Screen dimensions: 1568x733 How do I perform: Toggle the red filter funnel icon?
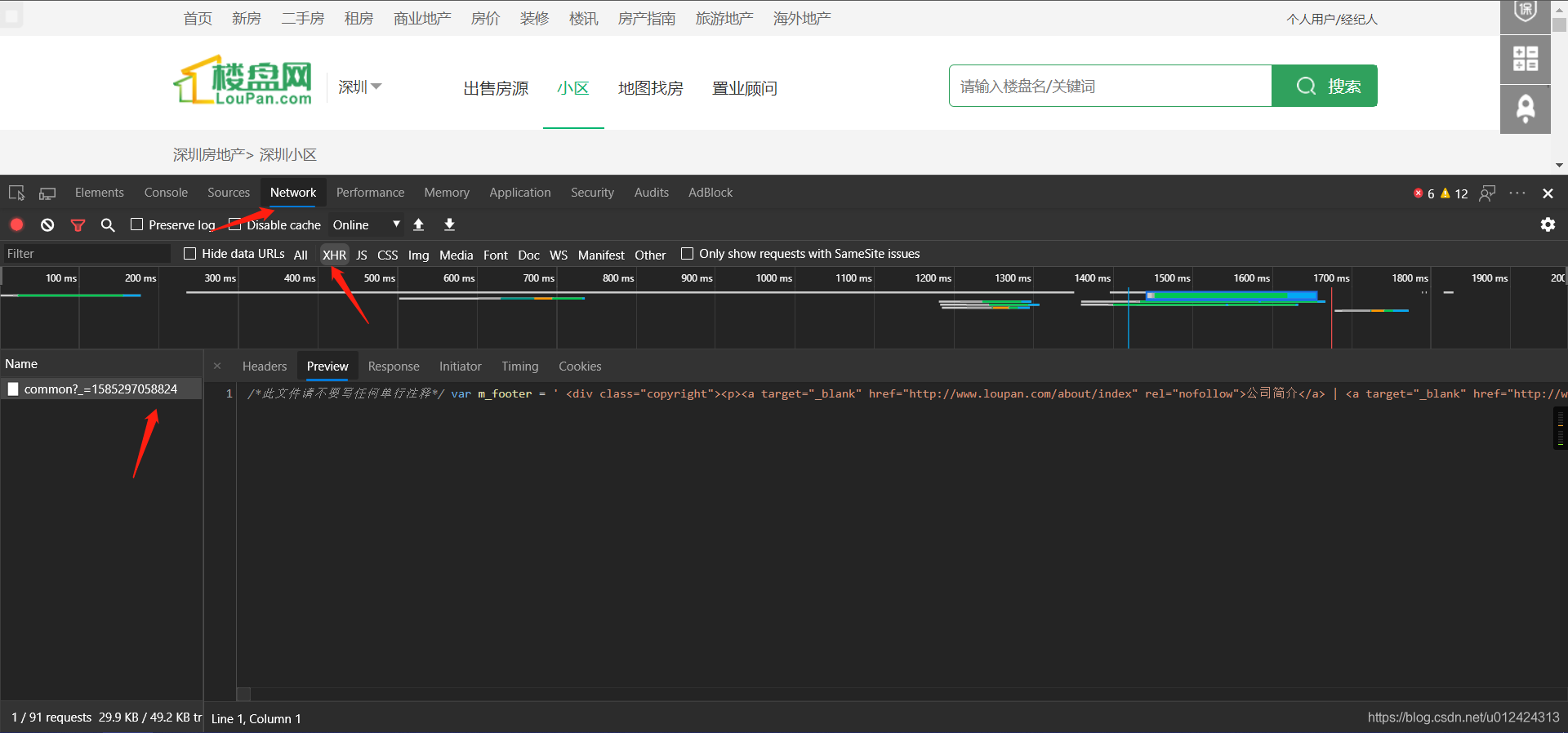[x=78, y=225]
